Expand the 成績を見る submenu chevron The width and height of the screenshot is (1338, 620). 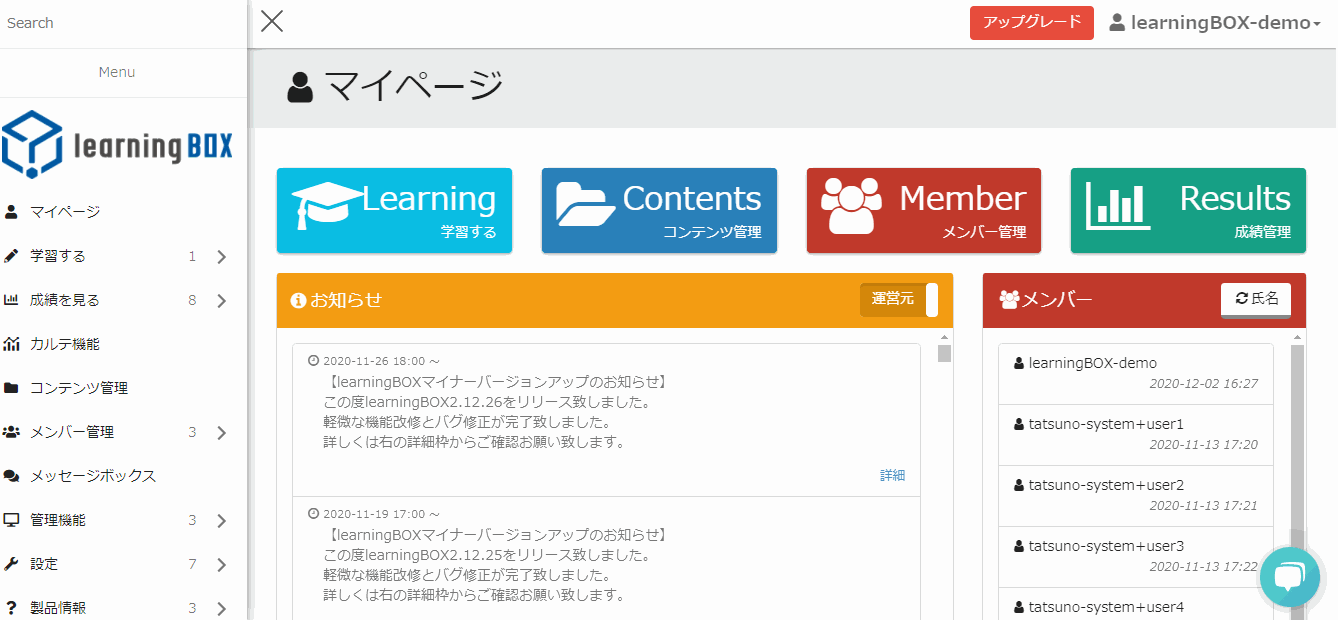[221, 301]
